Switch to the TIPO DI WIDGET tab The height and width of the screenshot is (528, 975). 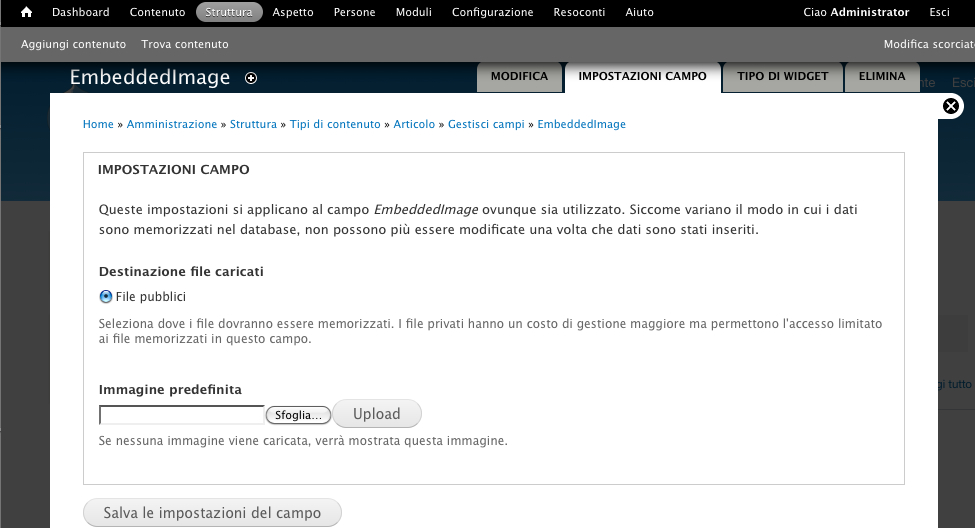point(783,76)
